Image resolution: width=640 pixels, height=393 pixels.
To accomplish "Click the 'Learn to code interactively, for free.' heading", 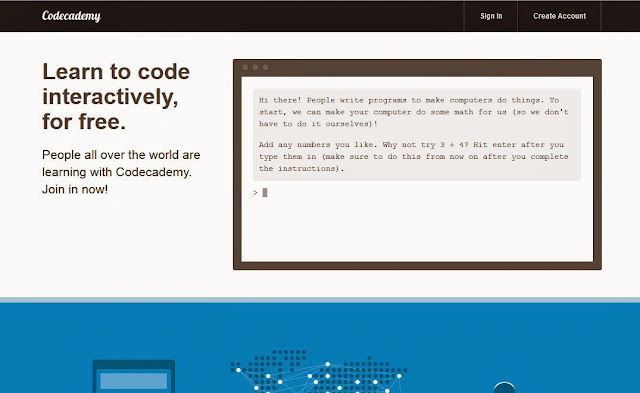I will click(x=116, y=97).
